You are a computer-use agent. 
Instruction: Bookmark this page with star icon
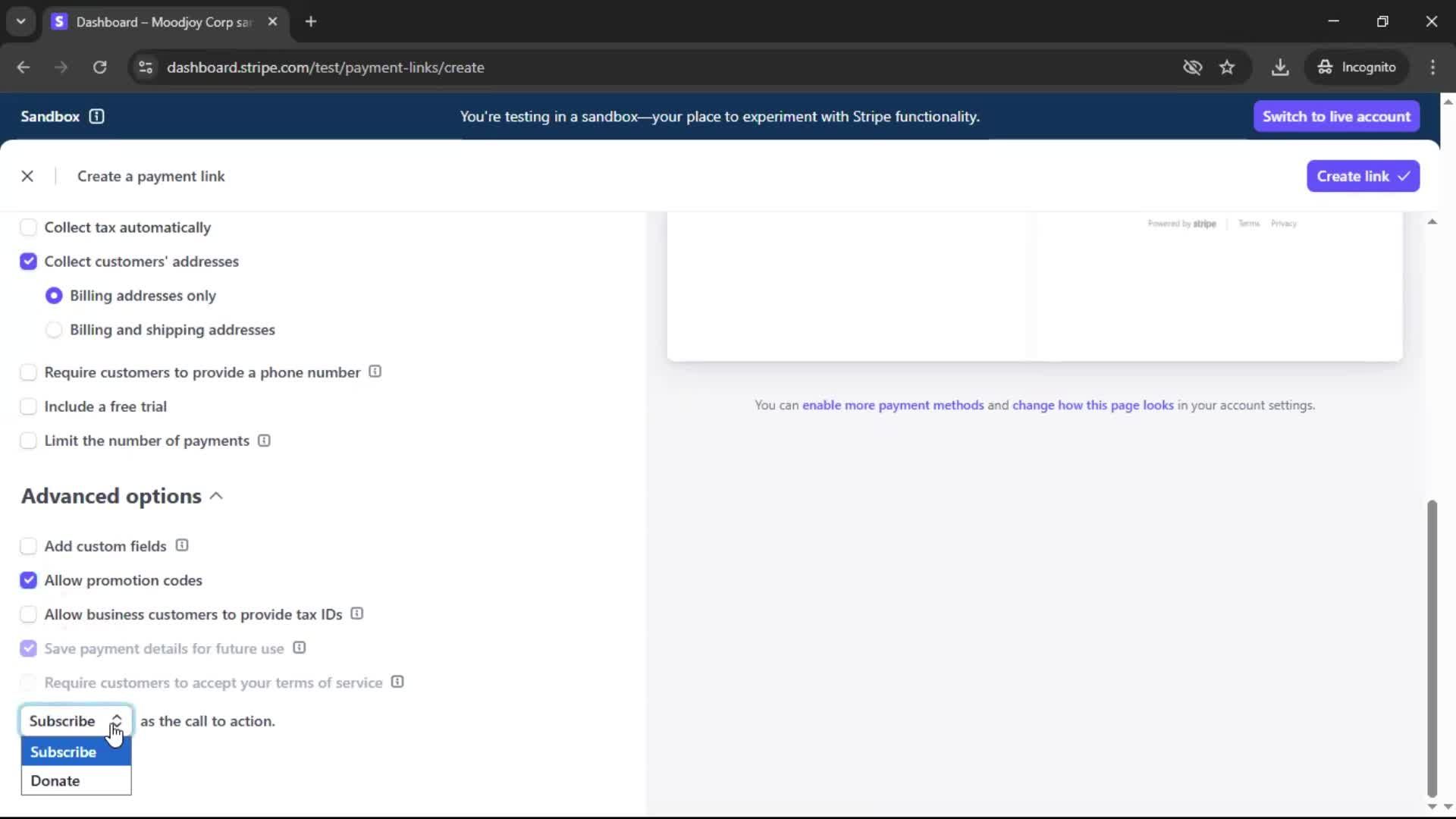[x=1227, y=67]
